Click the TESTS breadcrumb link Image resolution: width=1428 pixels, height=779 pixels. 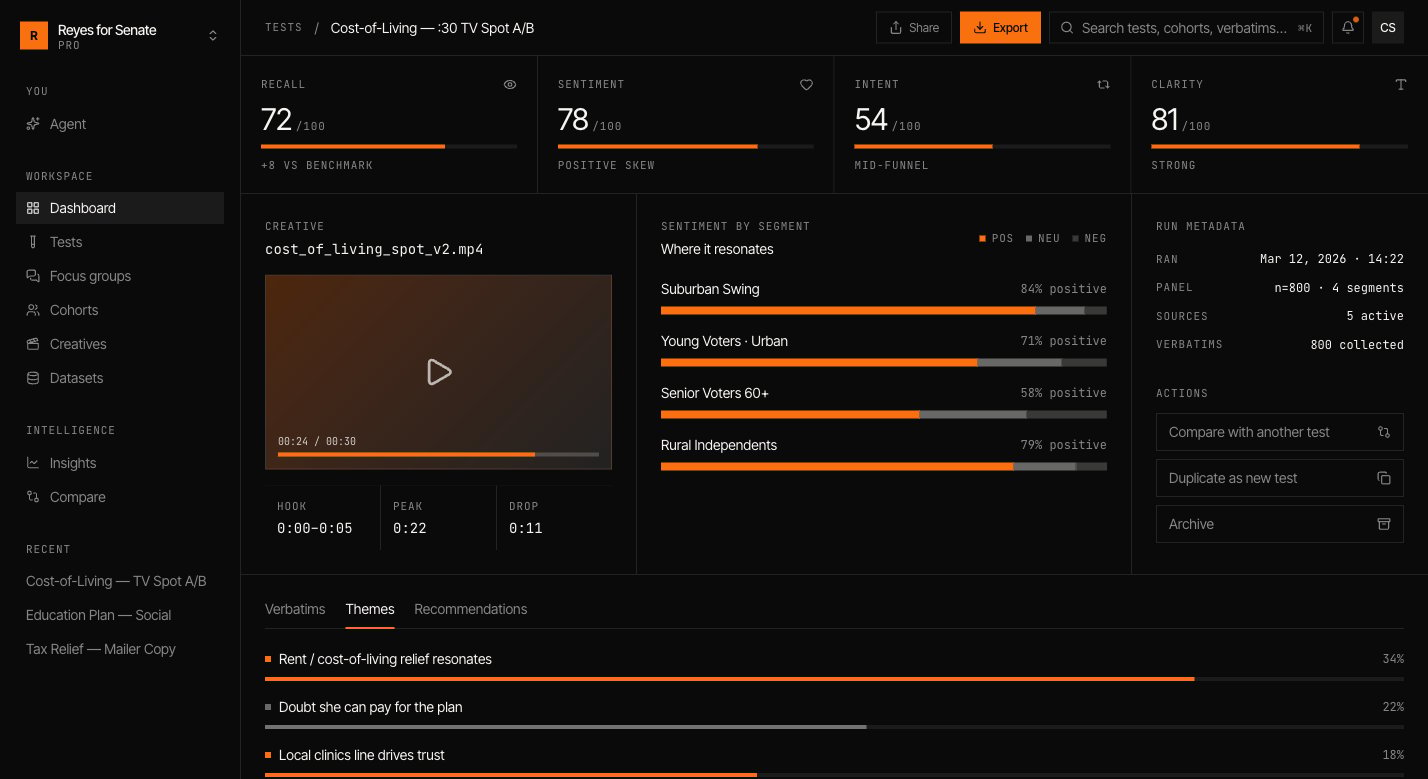click(x=283, y=28)
